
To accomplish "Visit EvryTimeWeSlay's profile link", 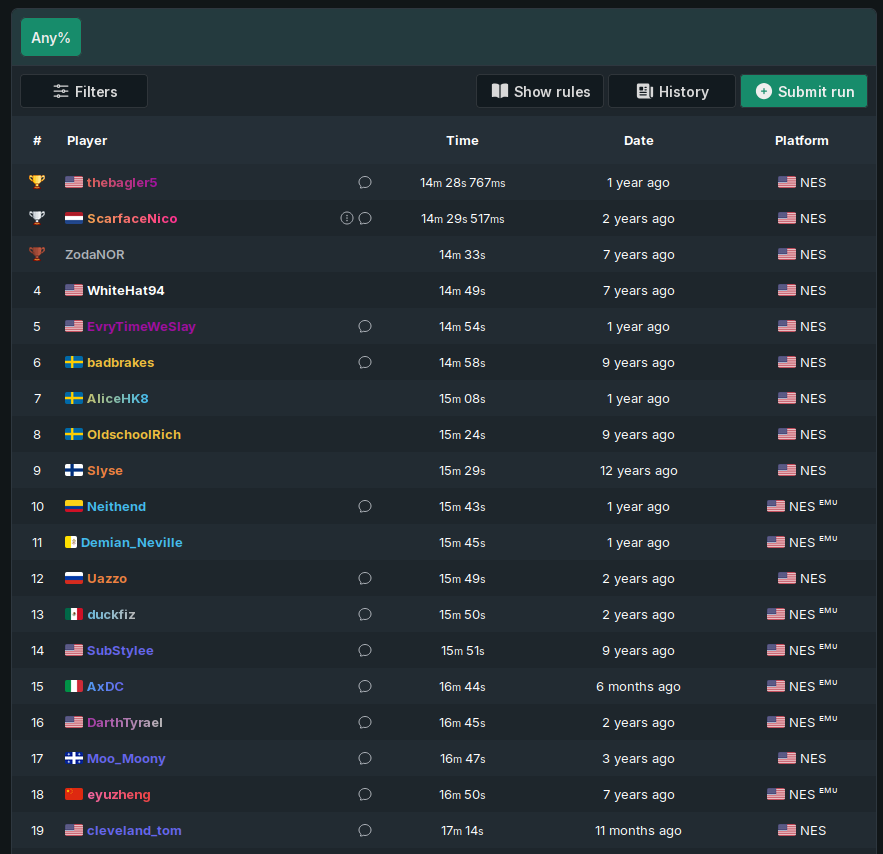I will pos(141,327).
